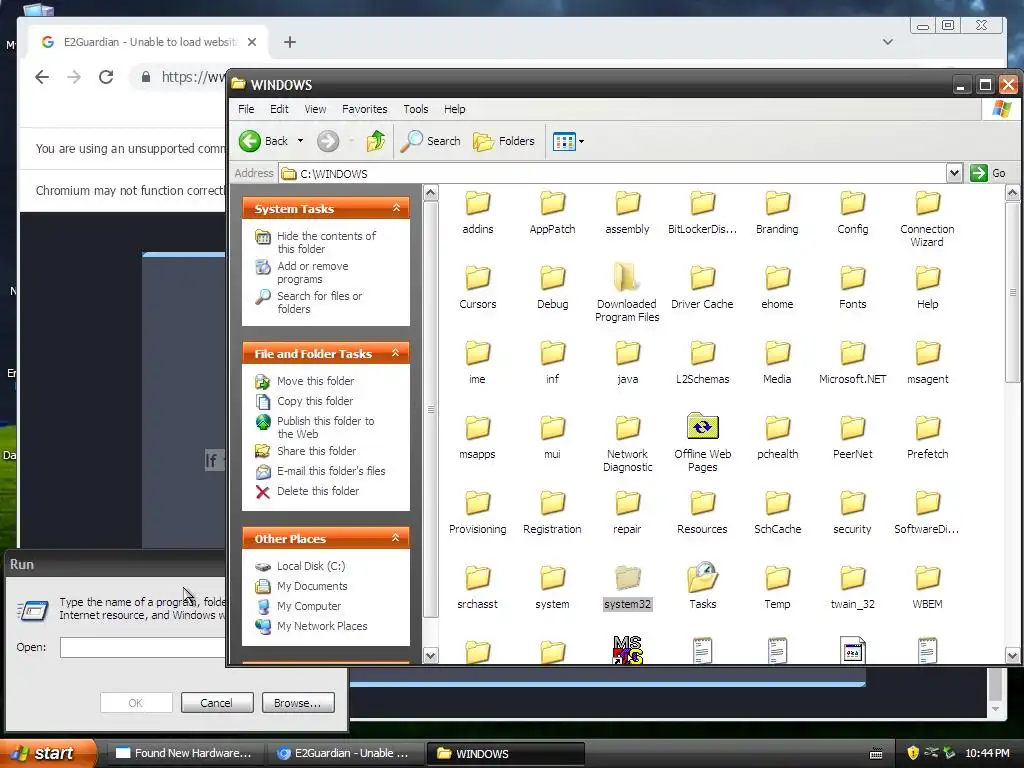Select the WBEM folder icon

[x=927, y=578]
